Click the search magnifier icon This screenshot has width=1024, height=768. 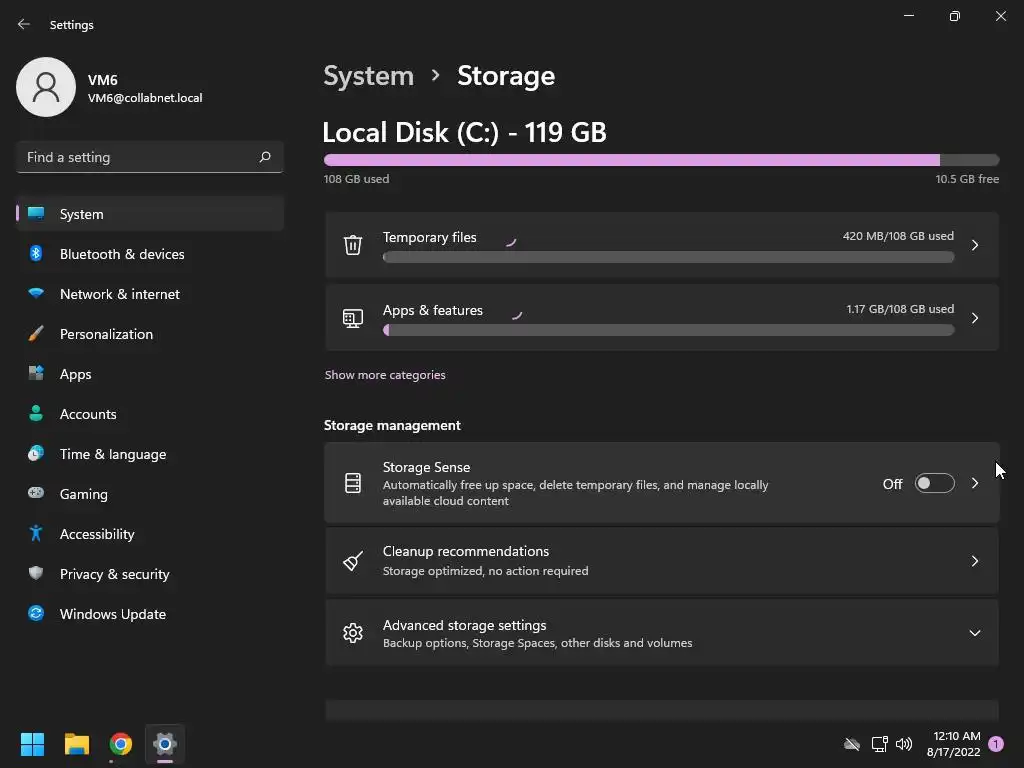265,157
